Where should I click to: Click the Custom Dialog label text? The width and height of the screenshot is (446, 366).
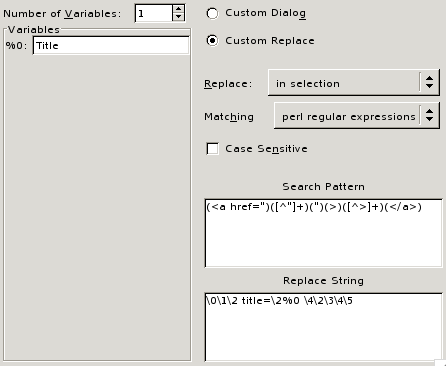click(x=265, y=13)
